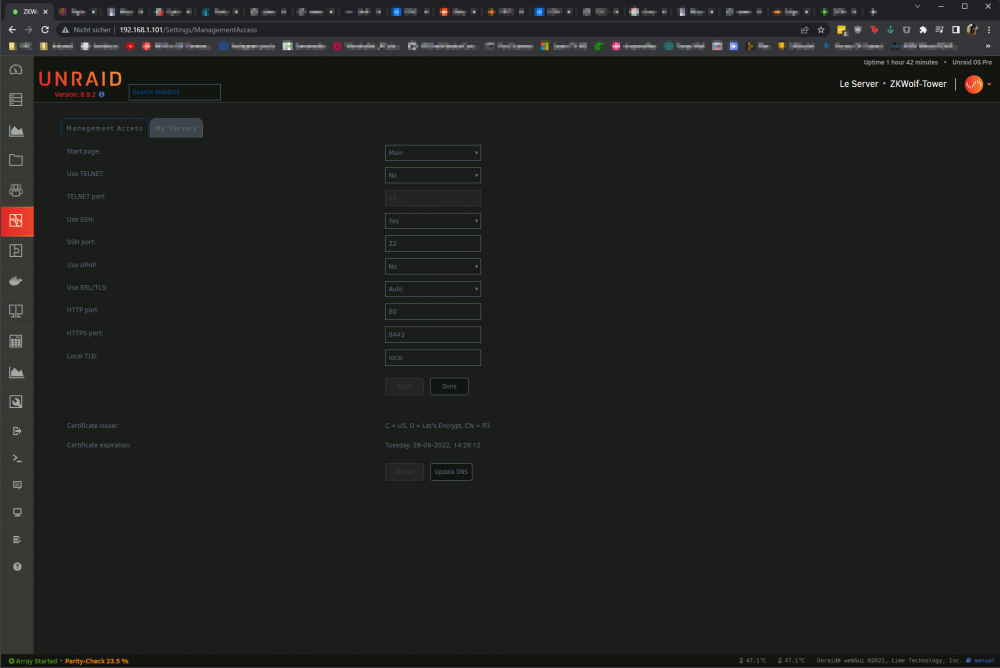
Task: Click the greyed Apply button
Action: click(404, 387)
